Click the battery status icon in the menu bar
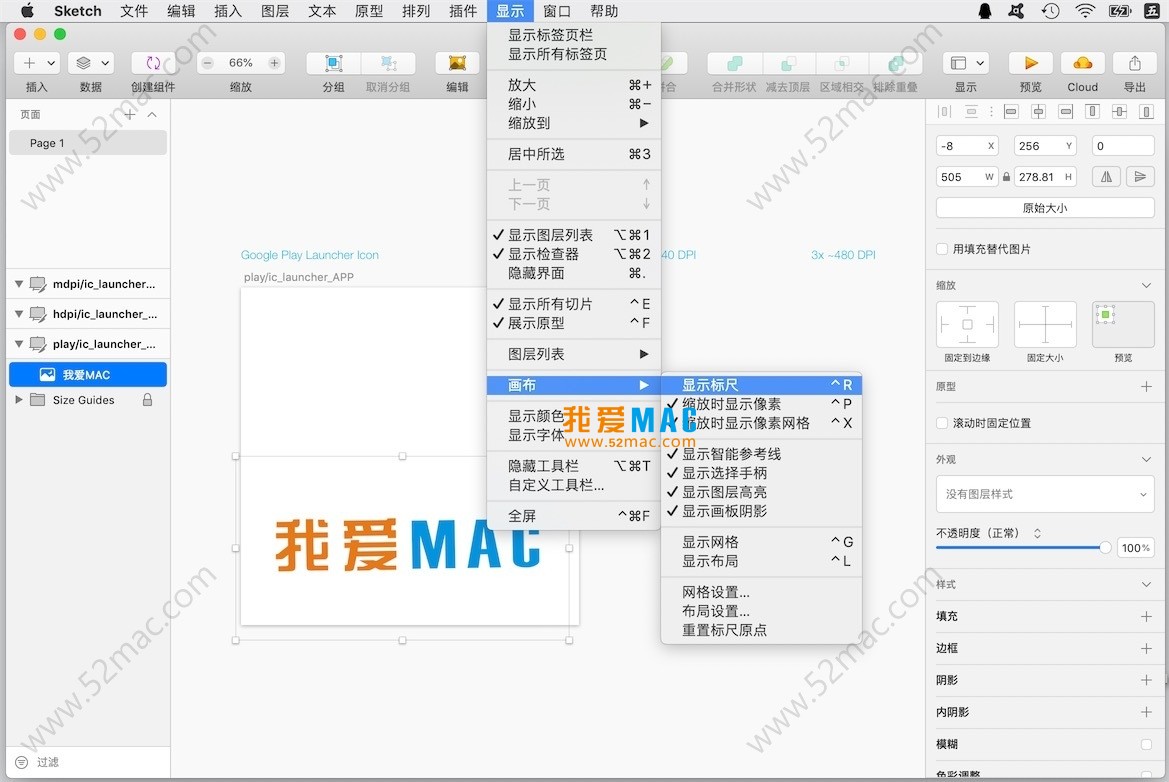This screenshot has height=782, width=1169. click(1120, 10)
